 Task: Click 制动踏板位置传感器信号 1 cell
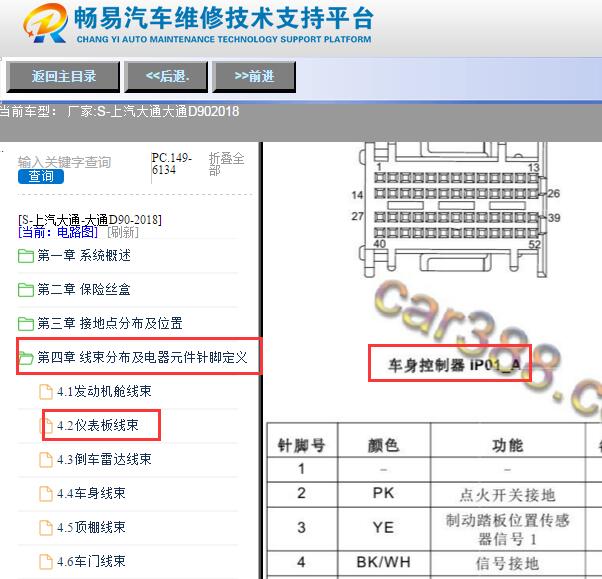click(507, 530)
